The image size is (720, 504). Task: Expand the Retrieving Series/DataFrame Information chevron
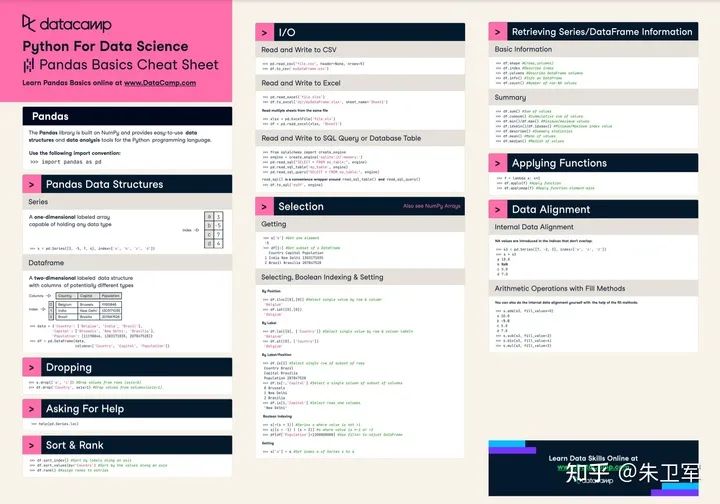coord(498,32)
